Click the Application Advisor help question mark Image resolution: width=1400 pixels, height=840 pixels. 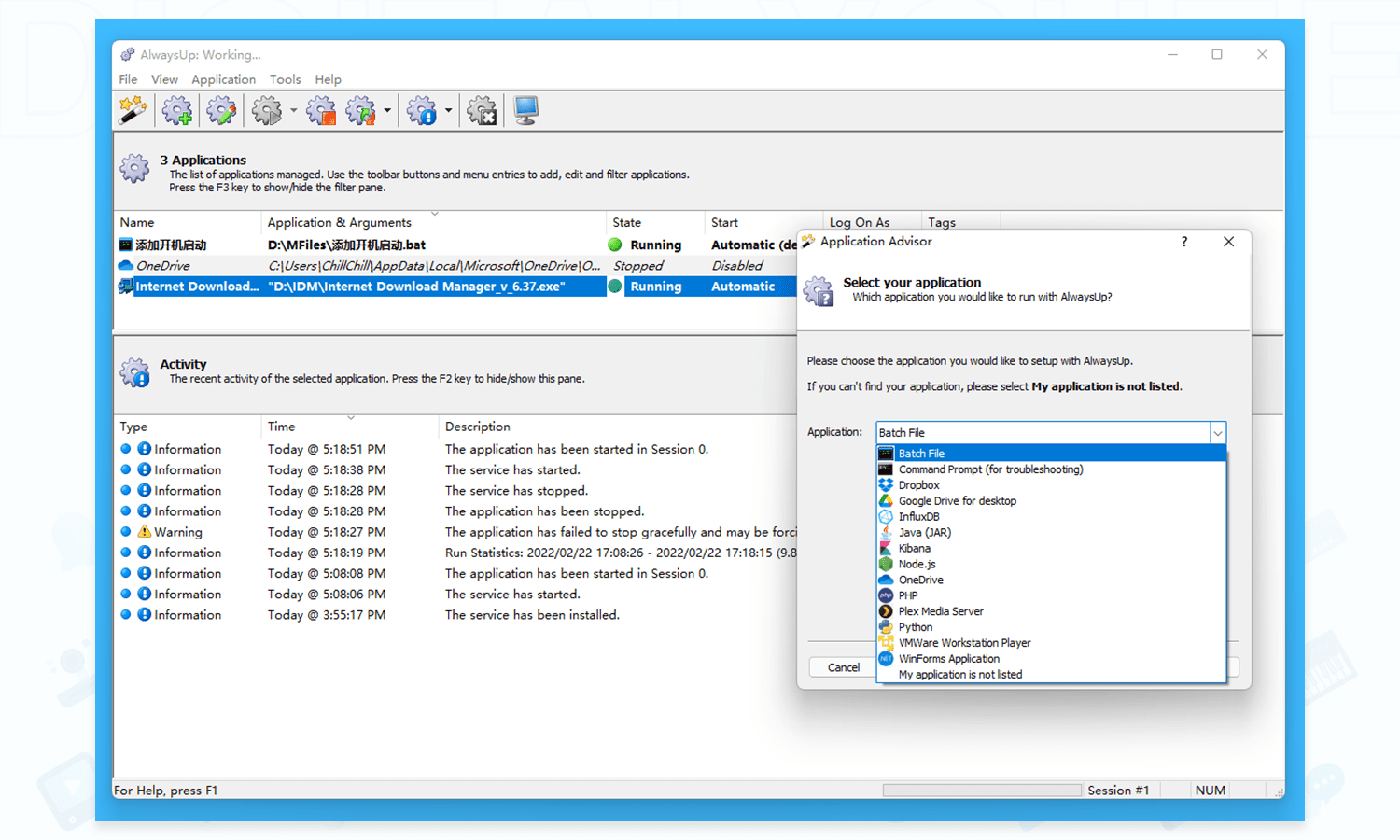(1184, 242)
